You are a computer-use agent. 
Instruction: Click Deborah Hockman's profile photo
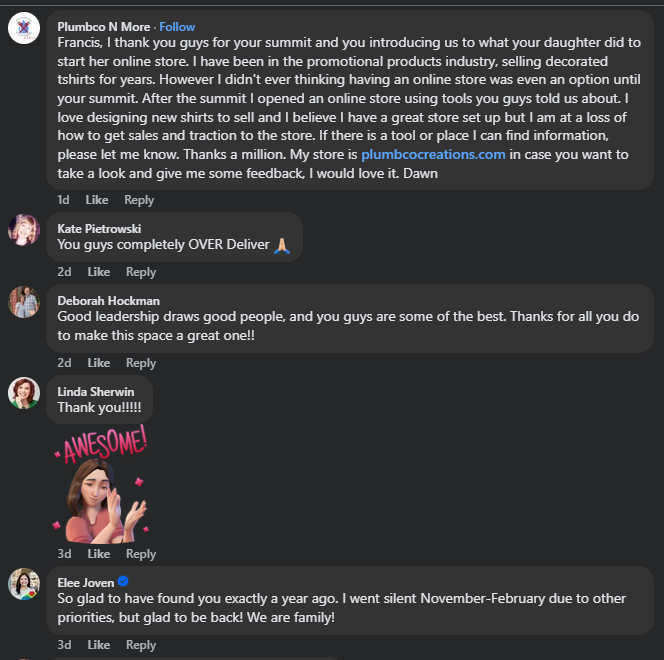click(24, 301)
